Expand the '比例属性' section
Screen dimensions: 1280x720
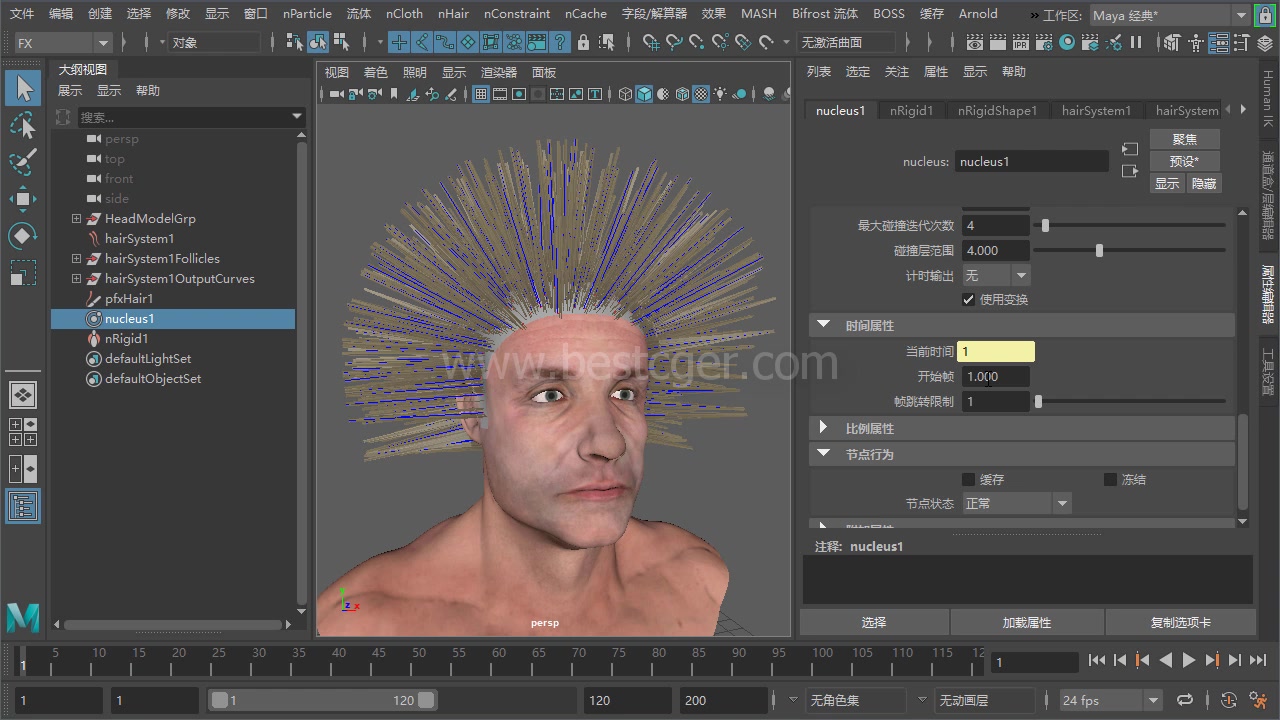point(824,428)
